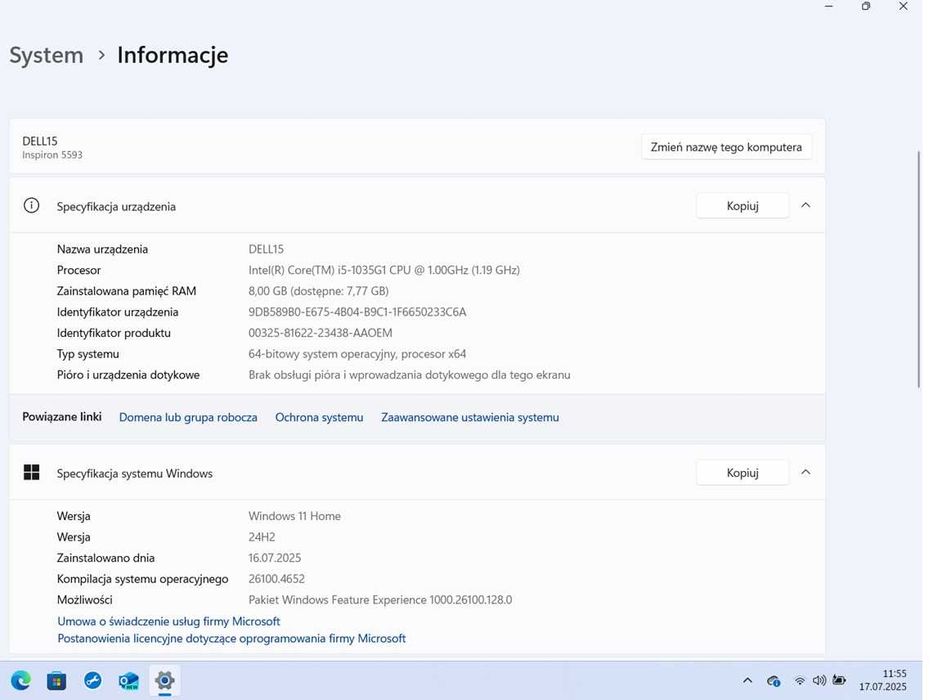Click the Identyfikator produktu label
Image resolution: width=942 pixels, height=700 pixels.
pos(114,333)
